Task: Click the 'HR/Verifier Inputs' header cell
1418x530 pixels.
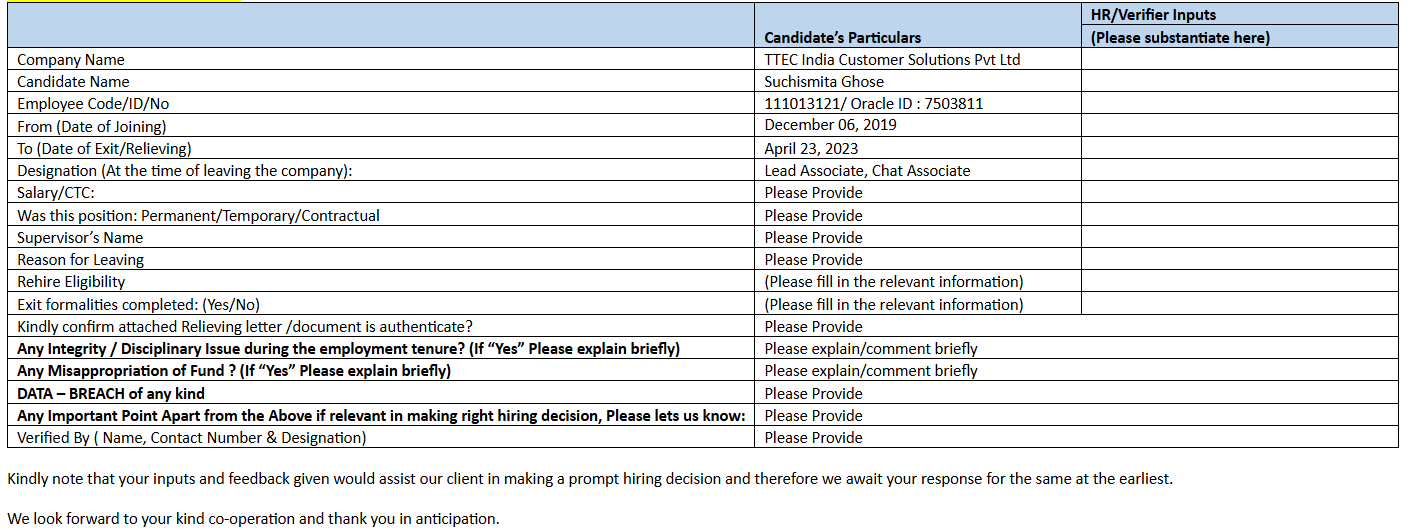Action: [x=1153, y=15]
